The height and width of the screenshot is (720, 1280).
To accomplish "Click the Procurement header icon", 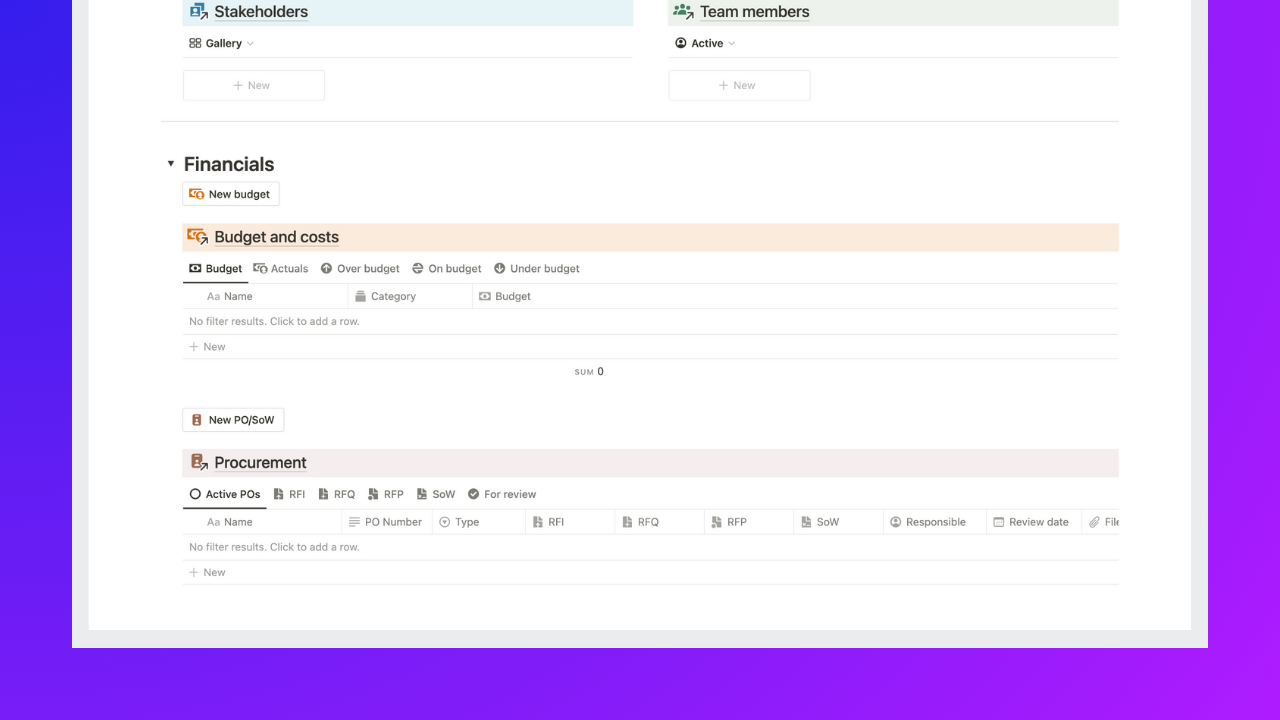I will pos(198,462).
